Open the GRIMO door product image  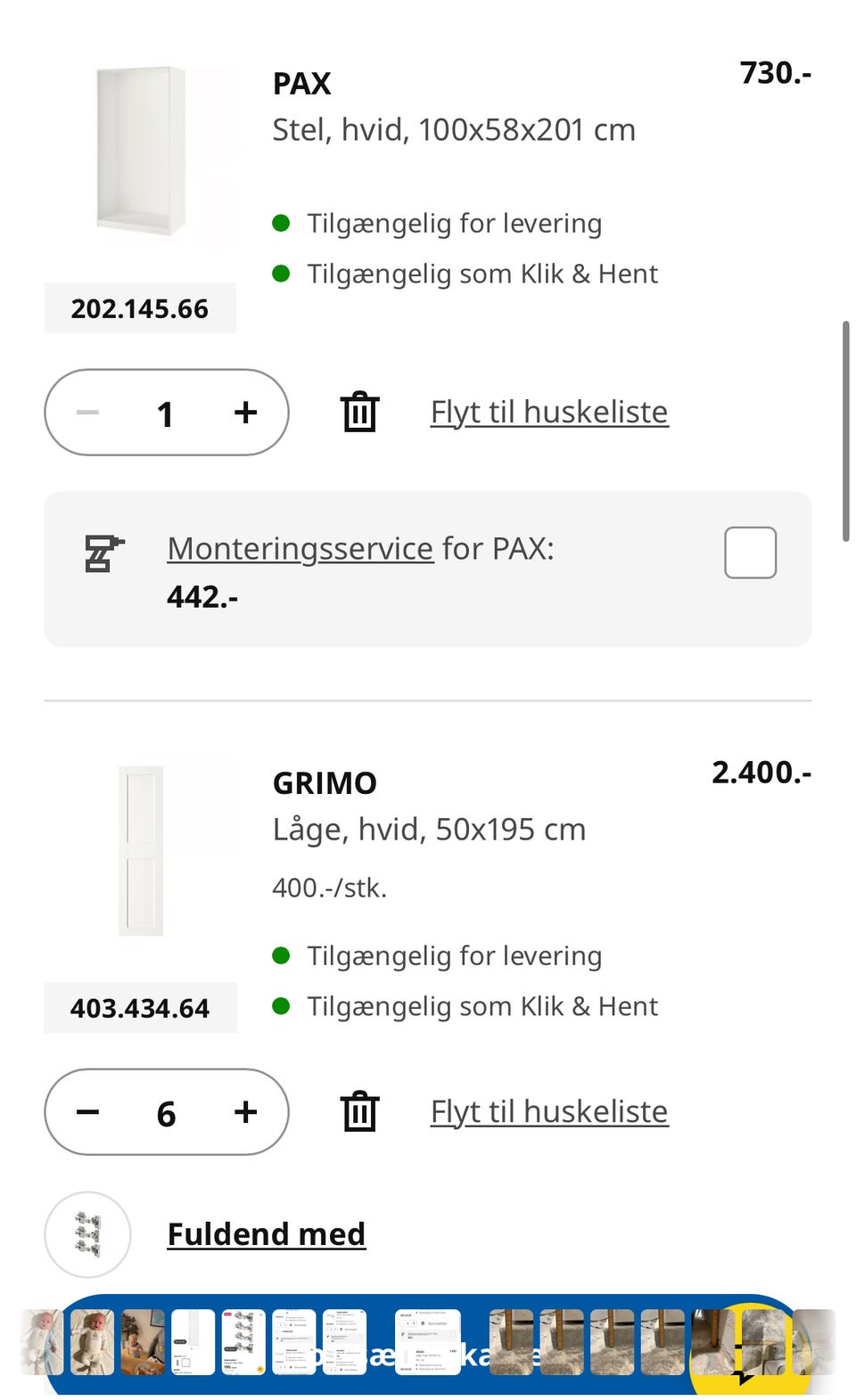pyautogui.click(x=141, y=851)
